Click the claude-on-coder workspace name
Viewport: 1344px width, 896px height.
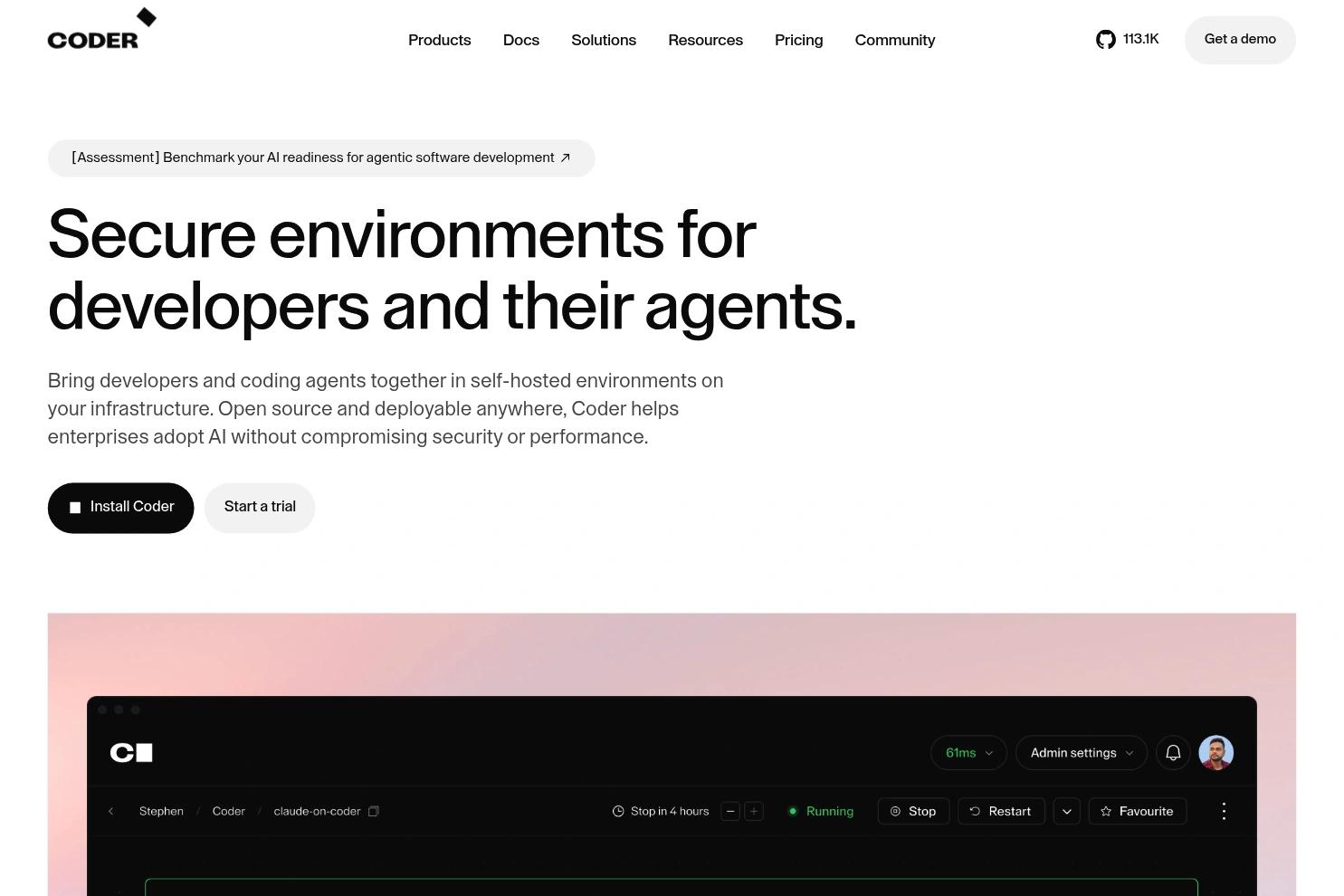point(317,812)
